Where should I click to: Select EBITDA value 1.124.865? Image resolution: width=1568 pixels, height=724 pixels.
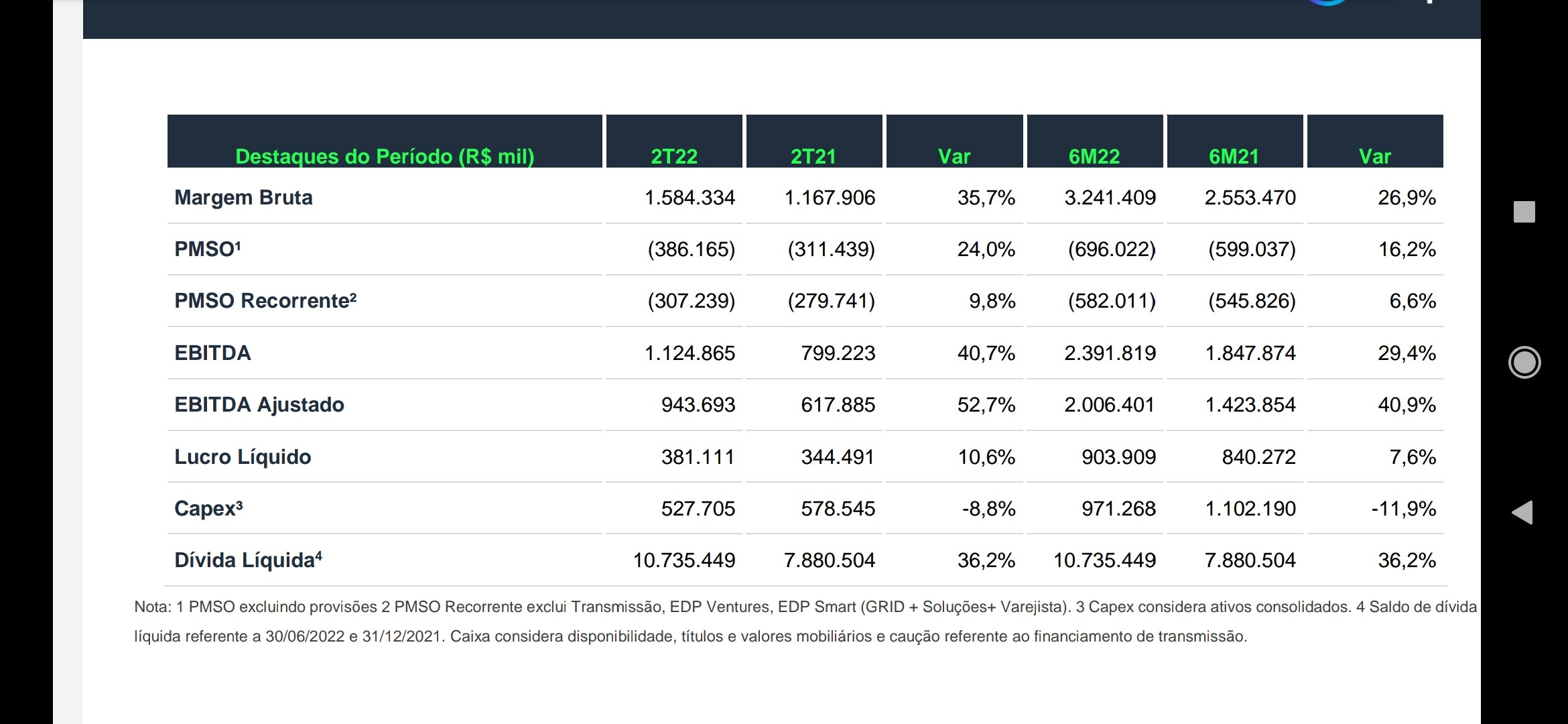click(690, 353)
